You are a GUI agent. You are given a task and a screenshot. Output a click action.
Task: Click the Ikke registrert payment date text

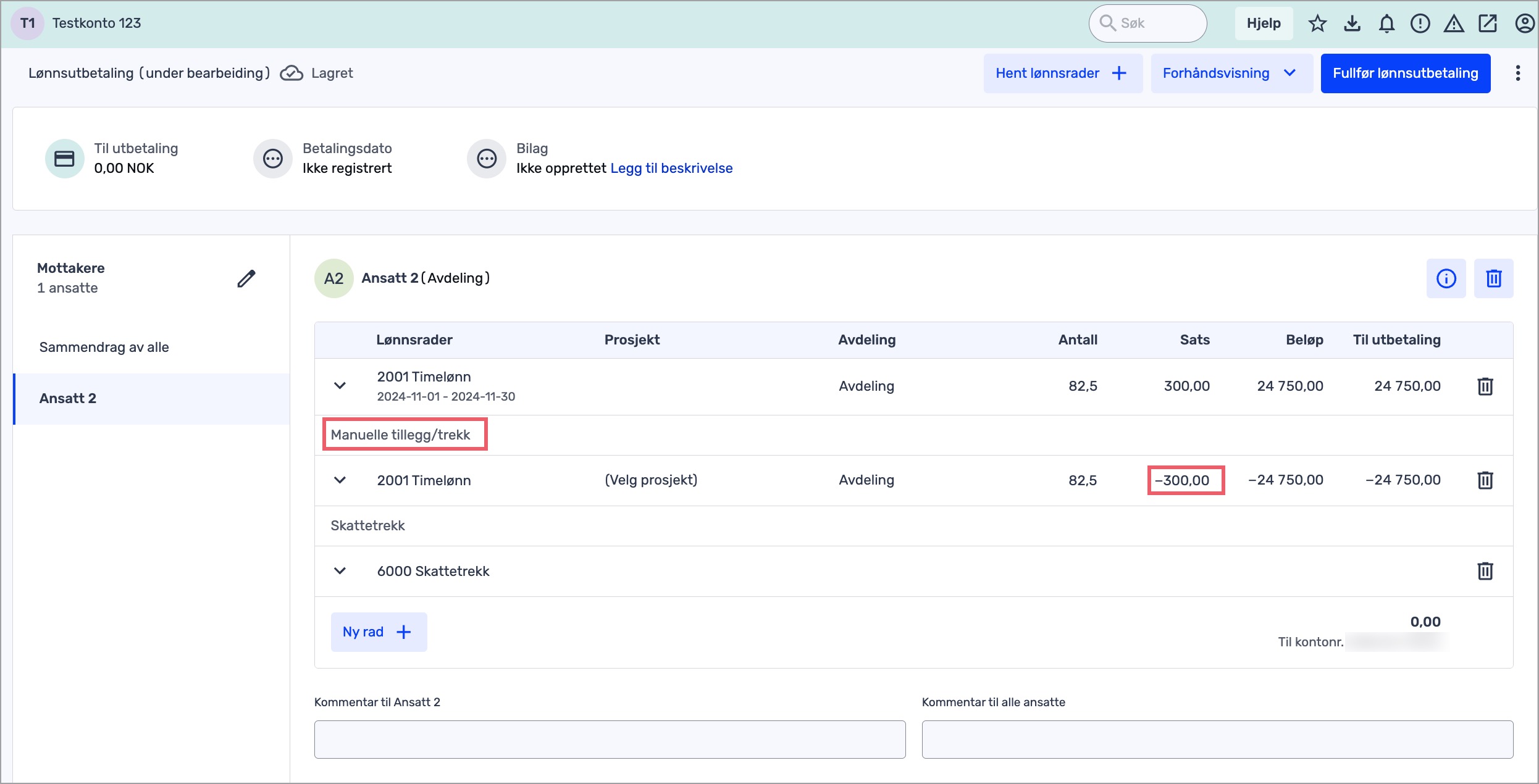pyautogui.click(x=347, y=169)
